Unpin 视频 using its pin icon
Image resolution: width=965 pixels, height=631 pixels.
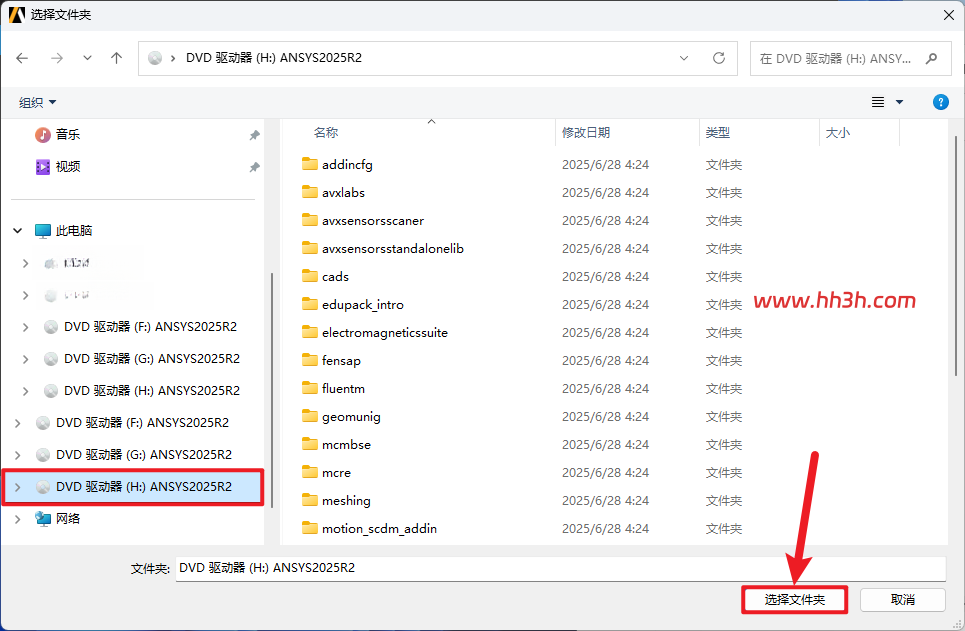click(254, 167)
